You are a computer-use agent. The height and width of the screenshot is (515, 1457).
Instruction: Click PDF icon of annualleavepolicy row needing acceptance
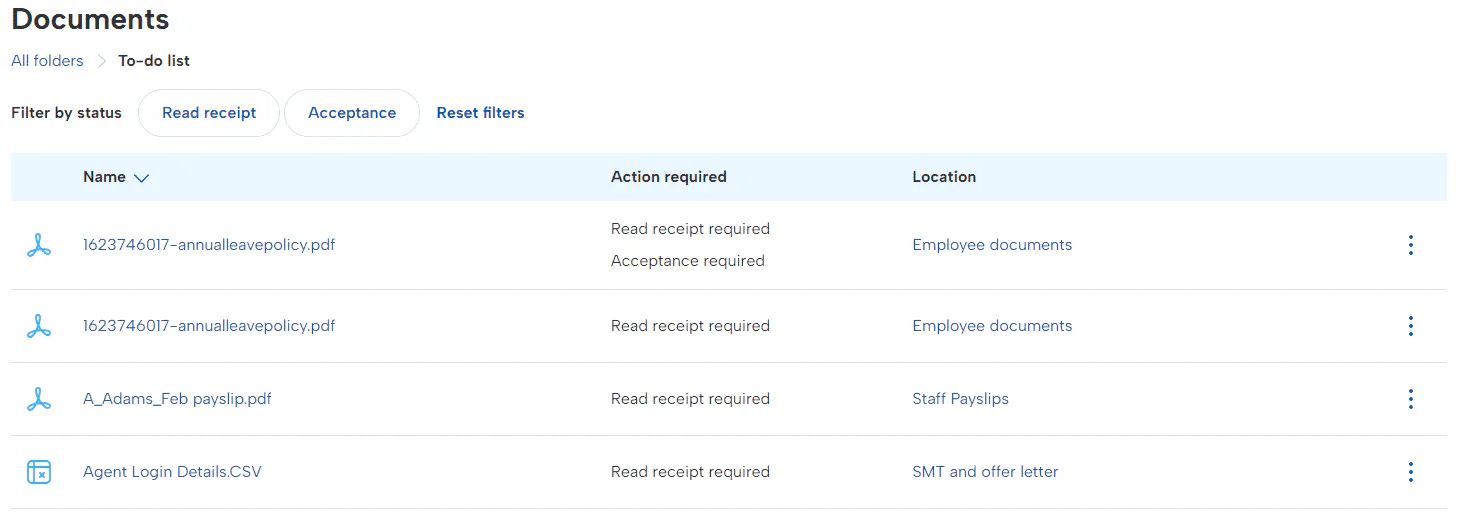tap(39, 245)
